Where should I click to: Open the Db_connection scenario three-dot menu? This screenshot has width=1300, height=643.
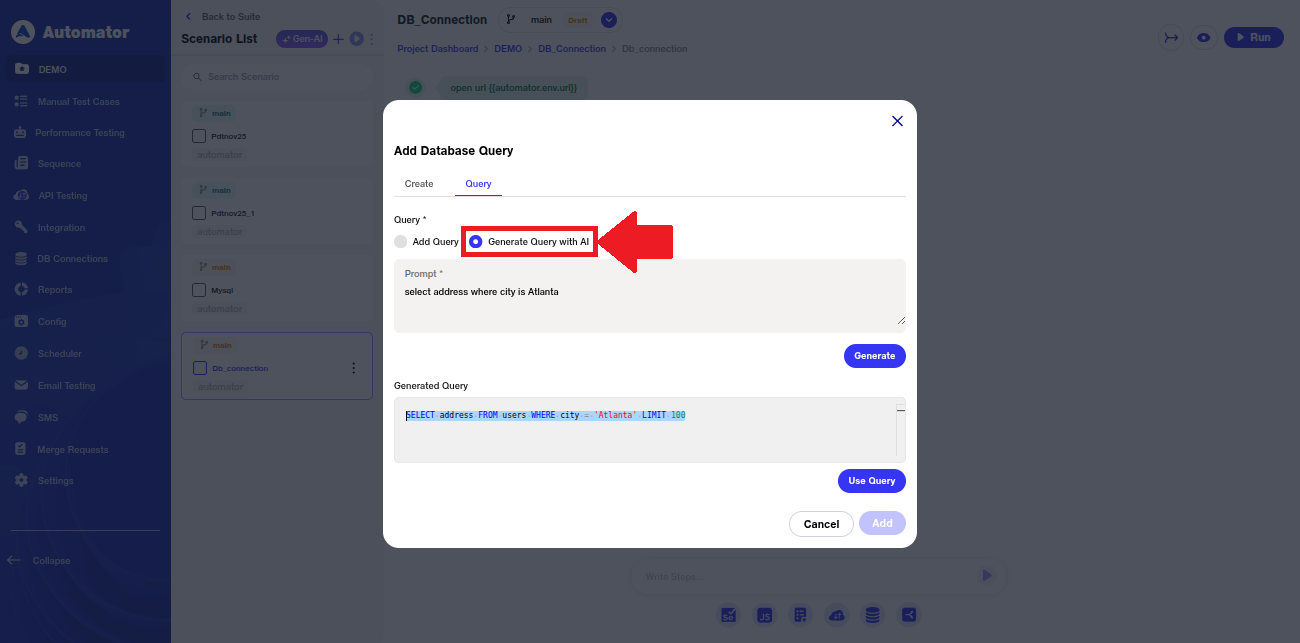click(x=353, y=368)
